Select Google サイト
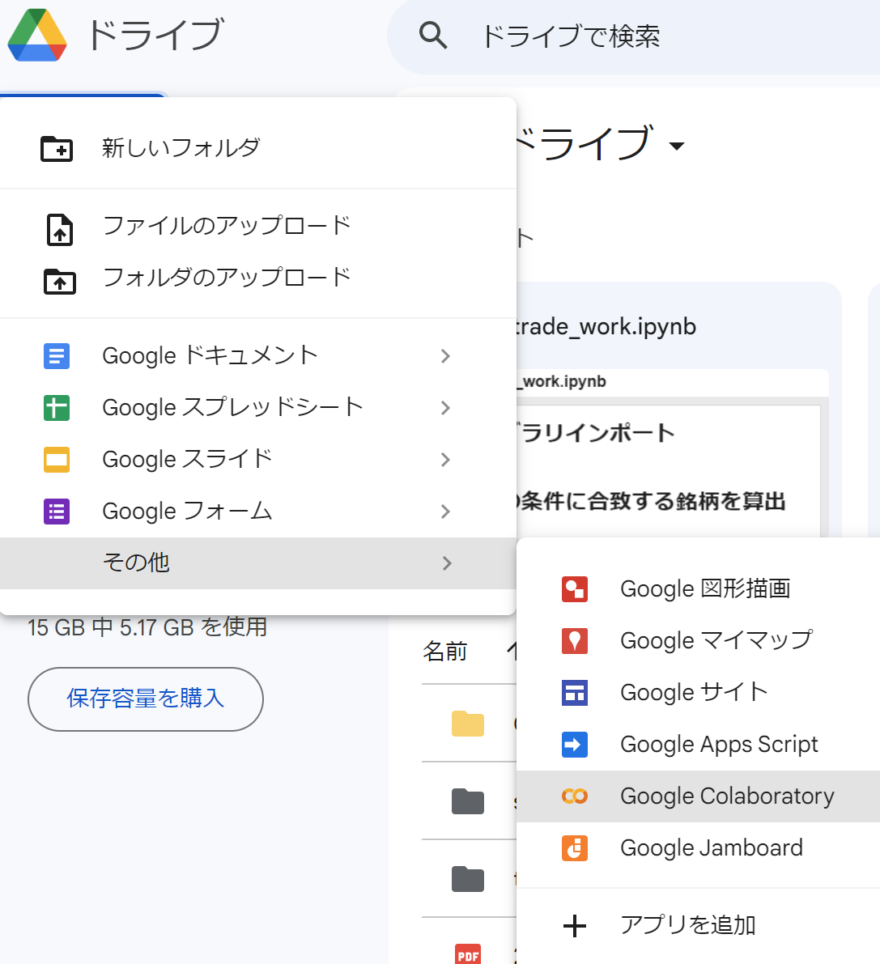 tap(699, 693)
